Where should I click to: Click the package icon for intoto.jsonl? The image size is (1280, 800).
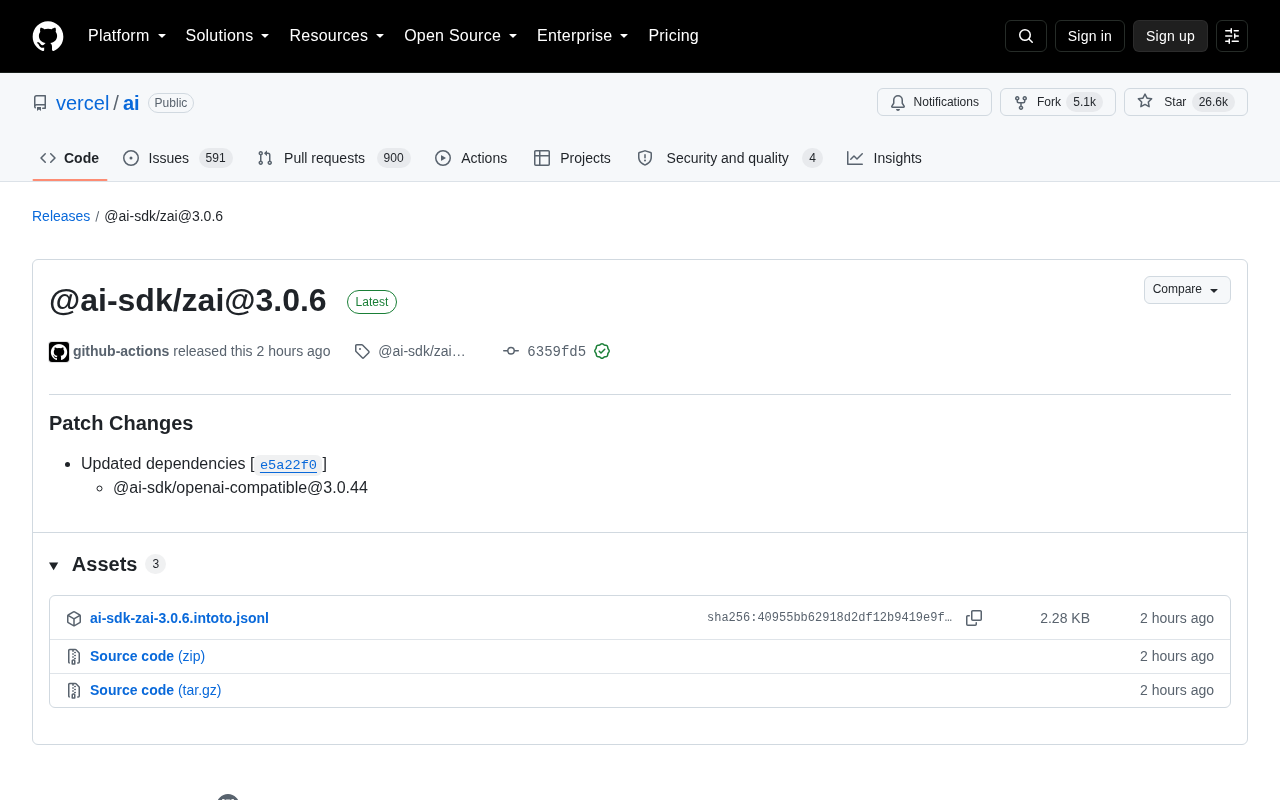pyautogui.click(x=74, y=619)
